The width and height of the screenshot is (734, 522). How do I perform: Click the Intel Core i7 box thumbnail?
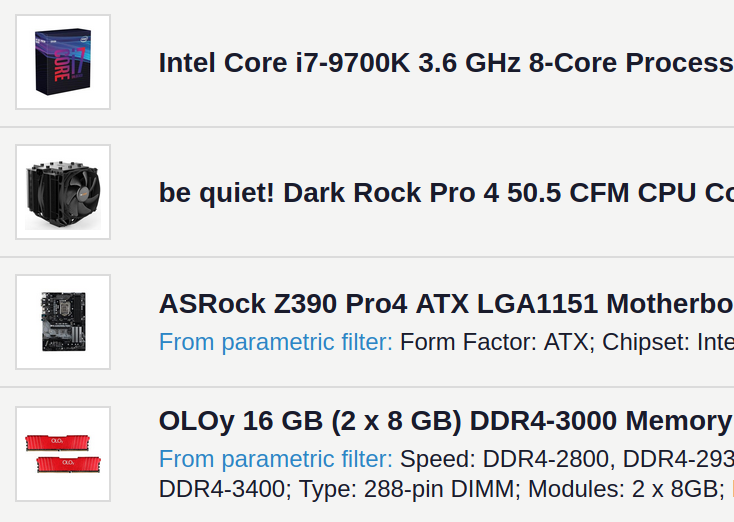pos(63,62)
